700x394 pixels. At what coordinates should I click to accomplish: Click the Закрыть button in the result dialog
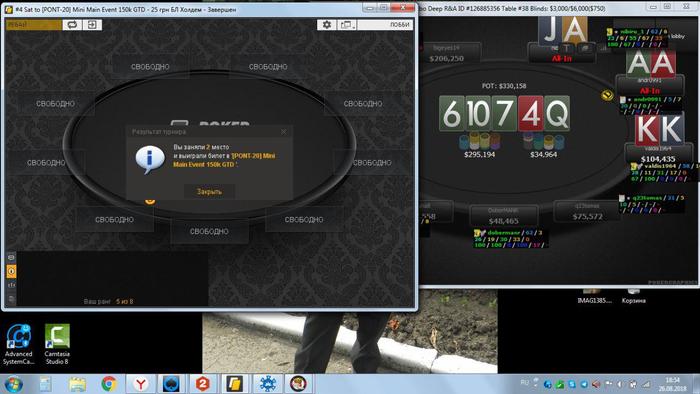click(209, 191)
